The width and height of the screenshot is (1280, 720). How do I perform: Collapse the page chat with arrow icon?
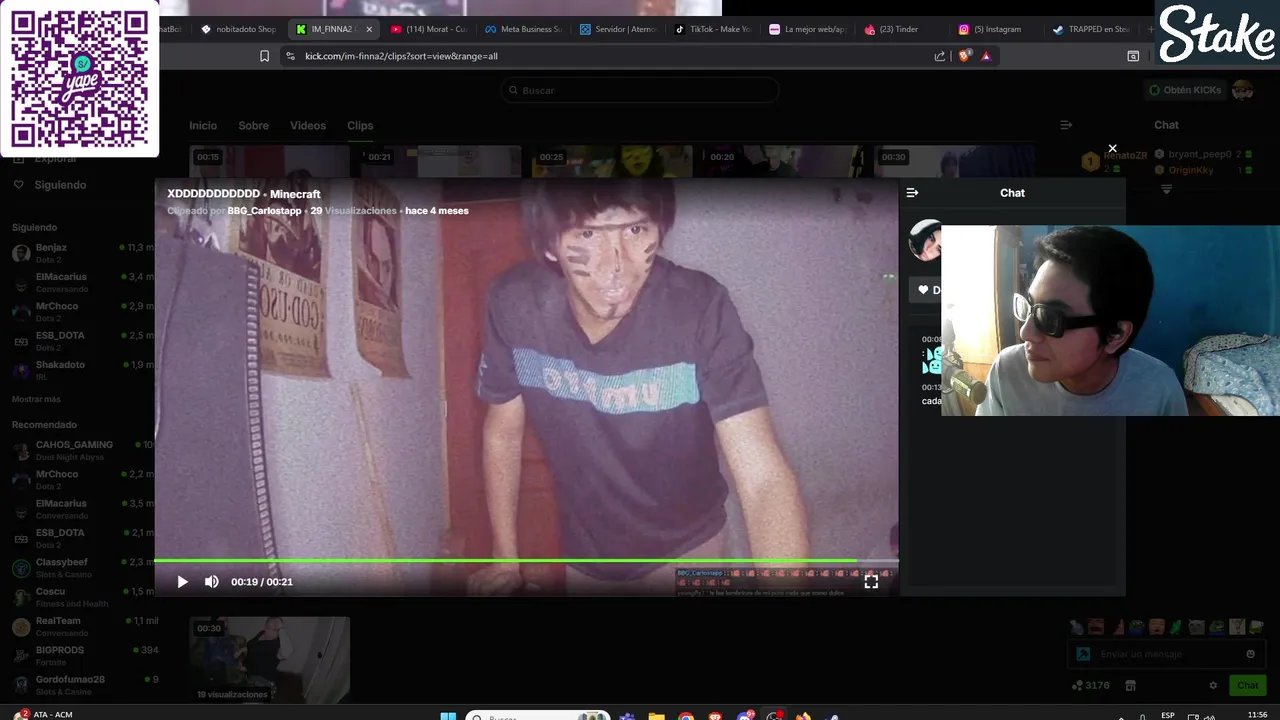tap(1066, 125)
